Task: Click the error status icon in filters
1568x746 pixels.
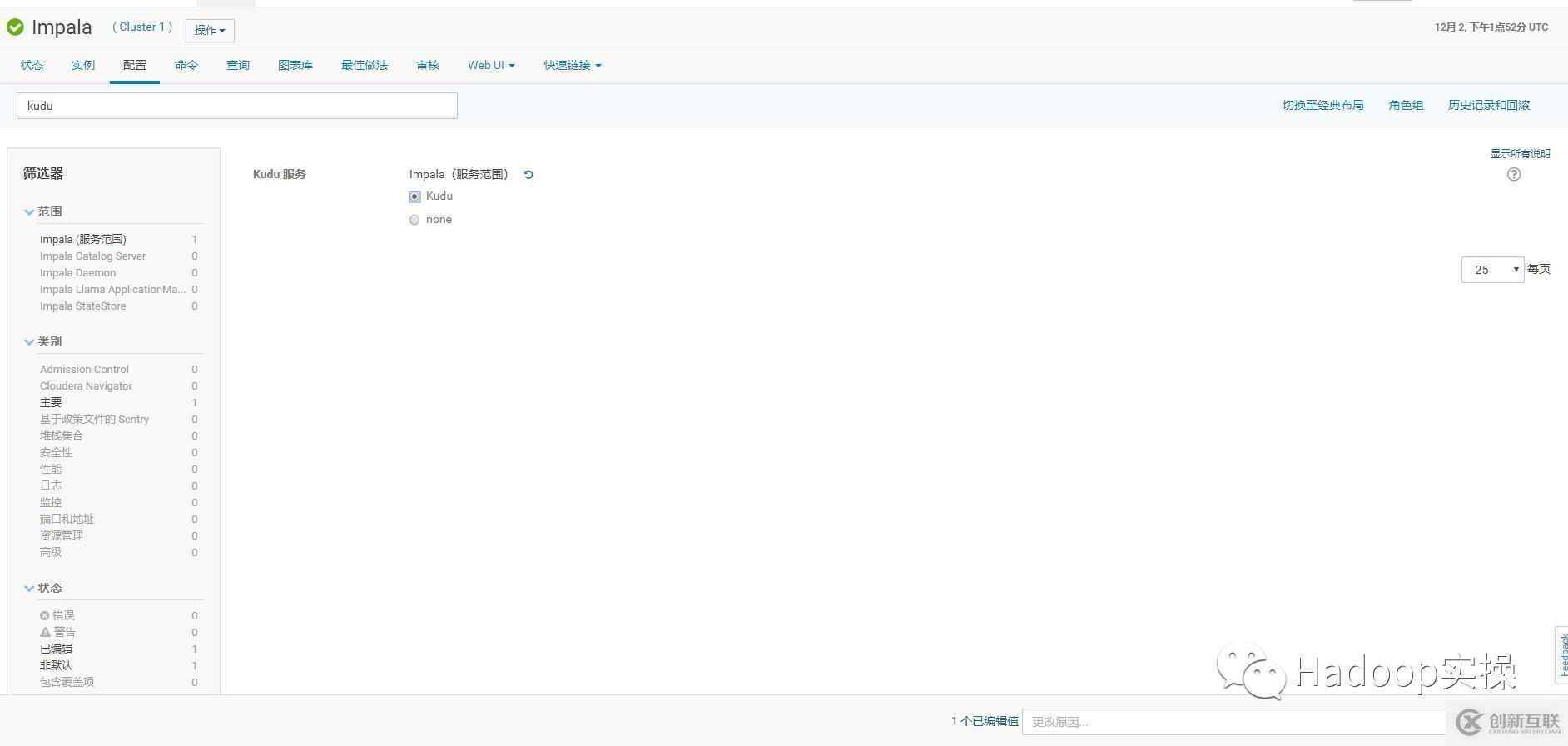Action: (x=45, y=615)
